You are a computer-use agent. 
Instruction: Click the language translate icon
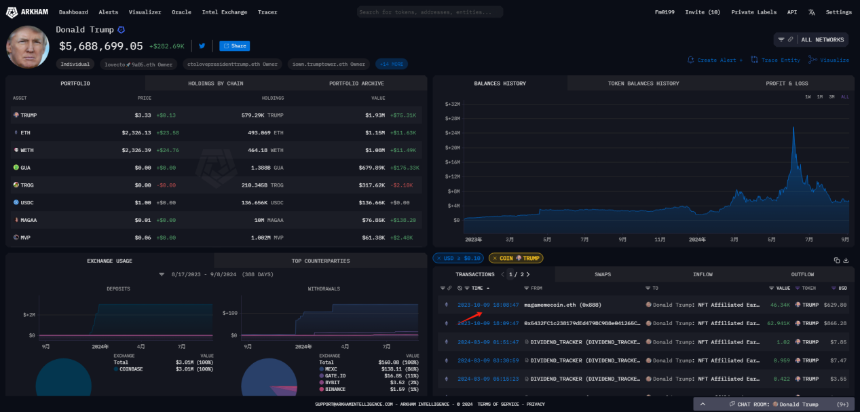tap(812, 12)
